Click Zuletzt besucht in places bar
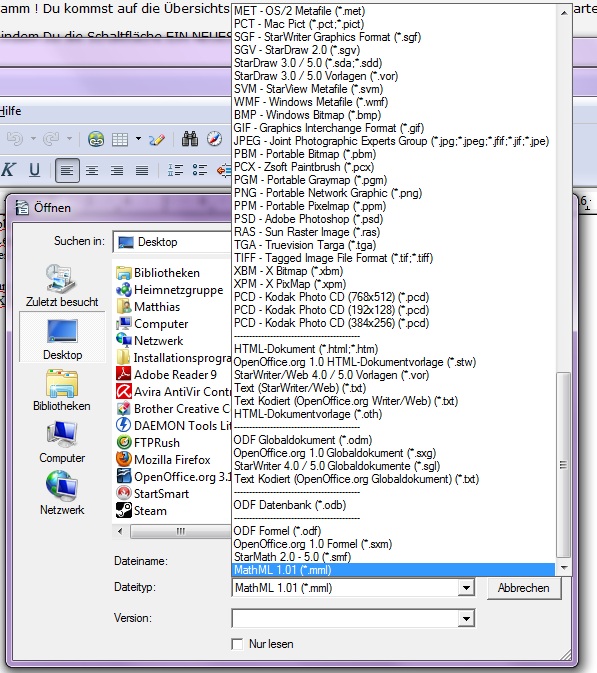 (62, 285)
